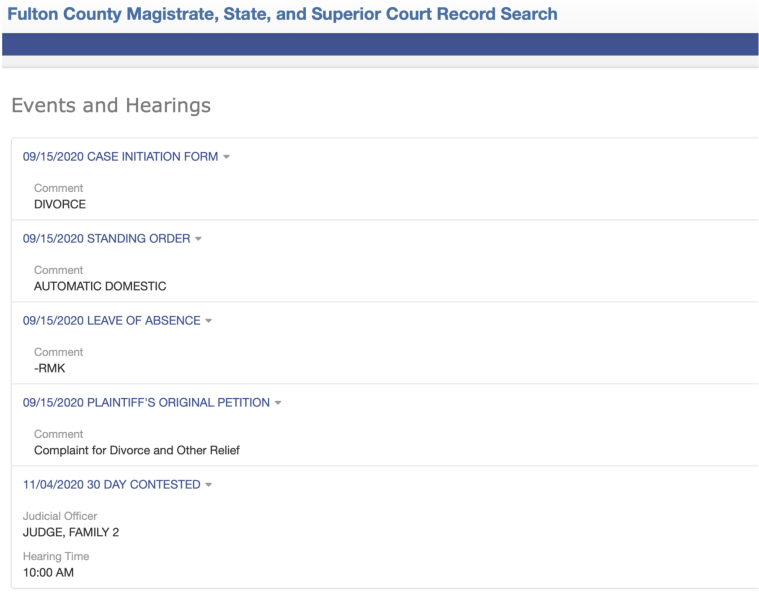Open the 11/04/2020 30 DAY CONTESTED hearing

pyautogui.click(x=111, y=485)
